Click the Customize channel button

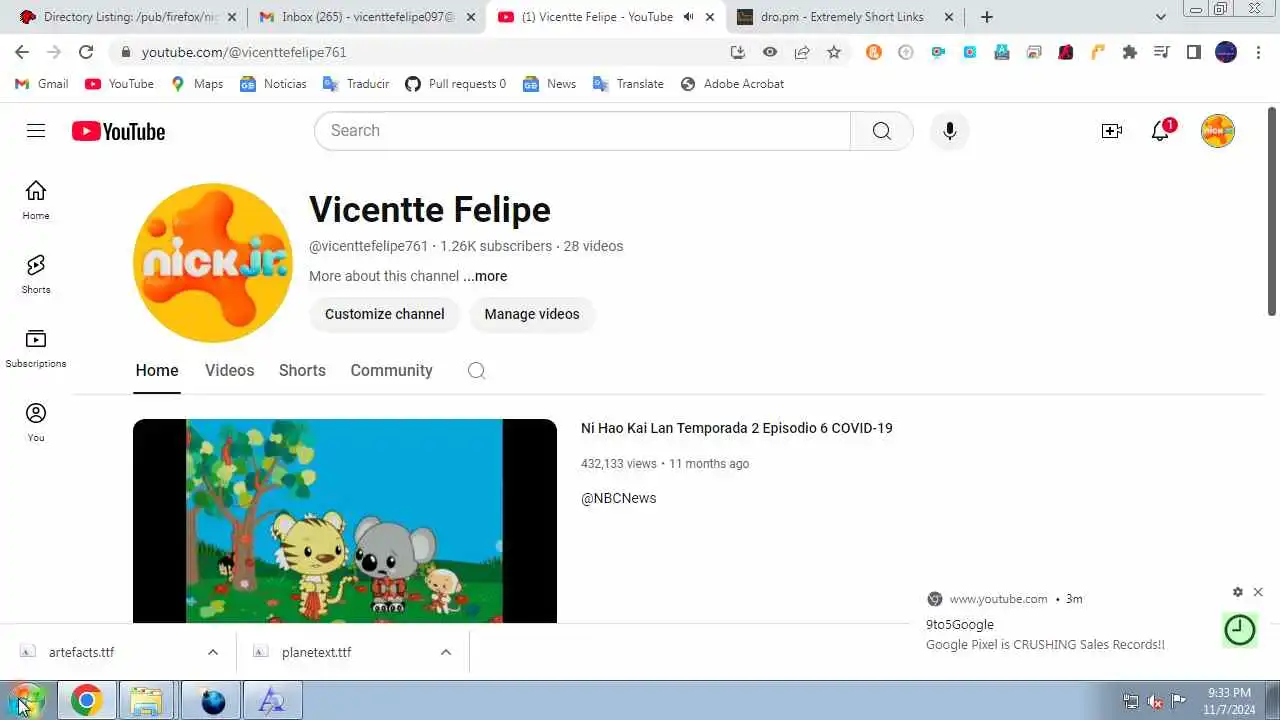[384, 314]
